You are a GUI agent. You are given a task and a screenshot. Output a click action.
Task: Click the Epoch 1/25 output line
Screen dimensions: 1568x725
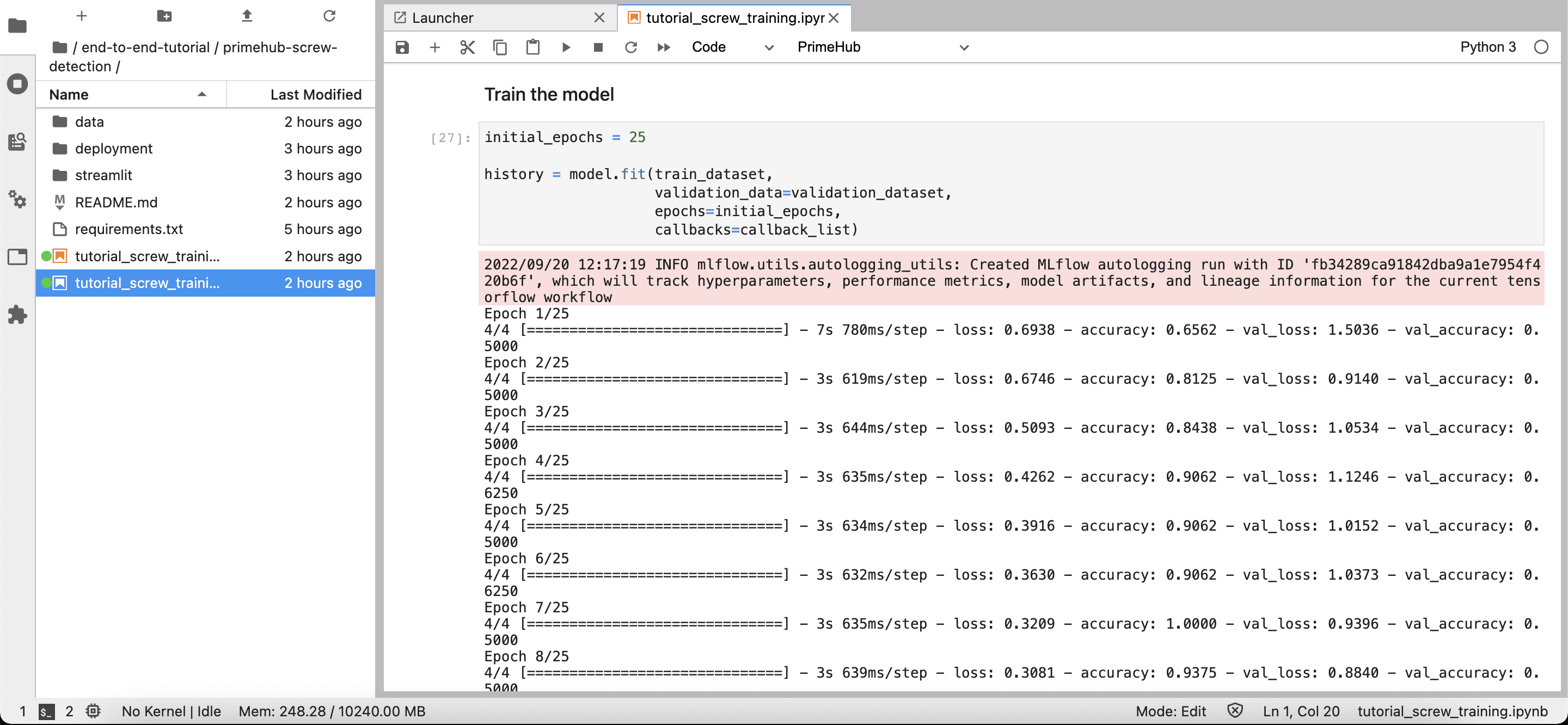click(526, 314)
